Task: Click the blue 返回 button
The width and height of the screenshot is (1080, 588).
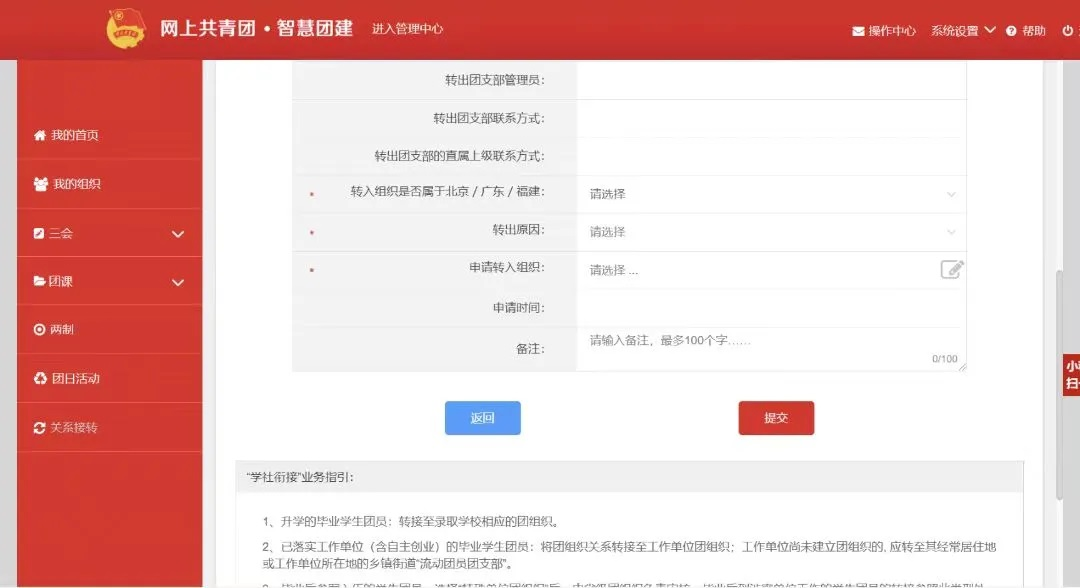Action: (x=482, y=418)
